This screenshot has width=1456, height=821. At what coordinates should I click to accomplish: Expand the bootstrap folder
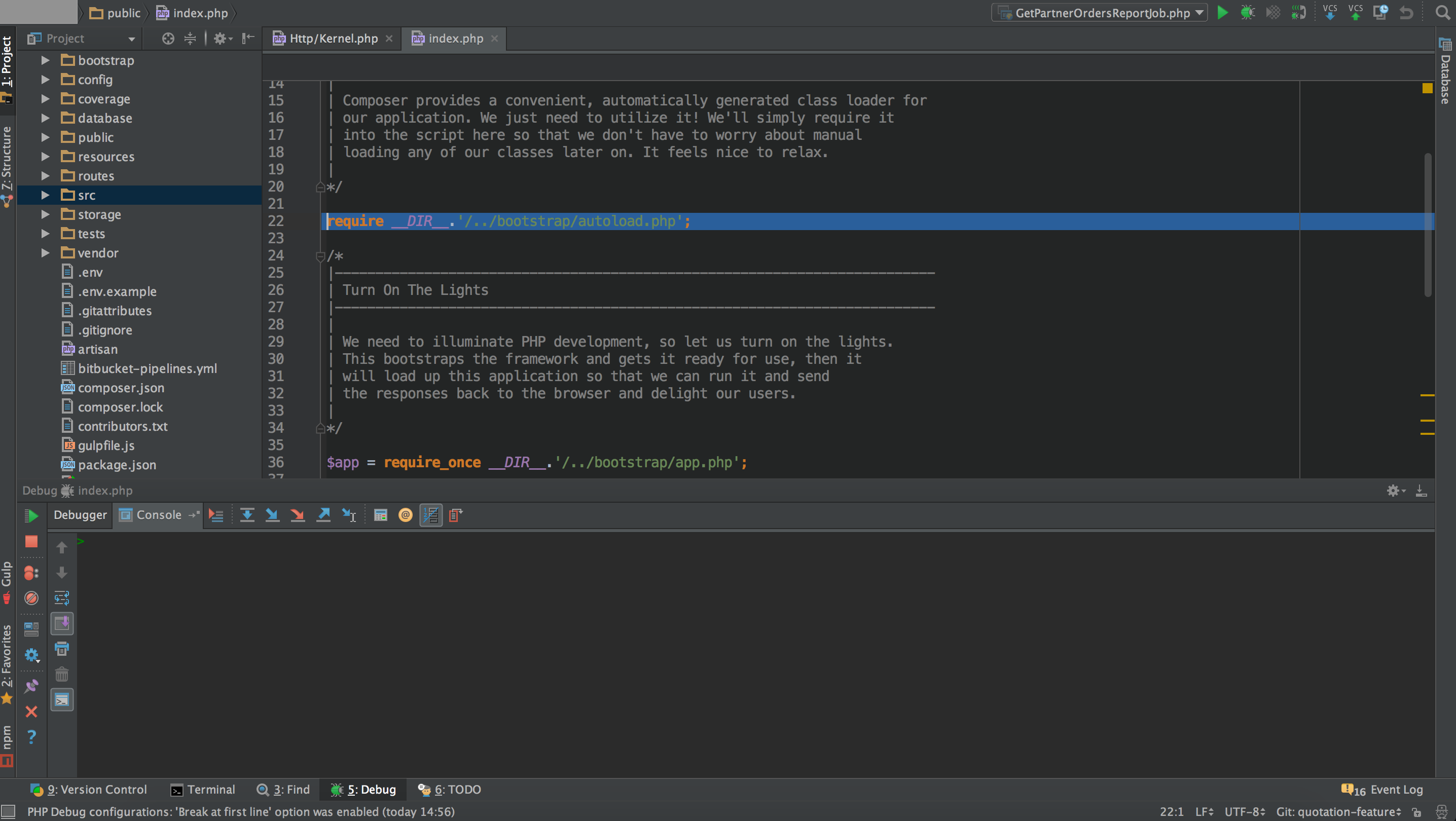45,60
